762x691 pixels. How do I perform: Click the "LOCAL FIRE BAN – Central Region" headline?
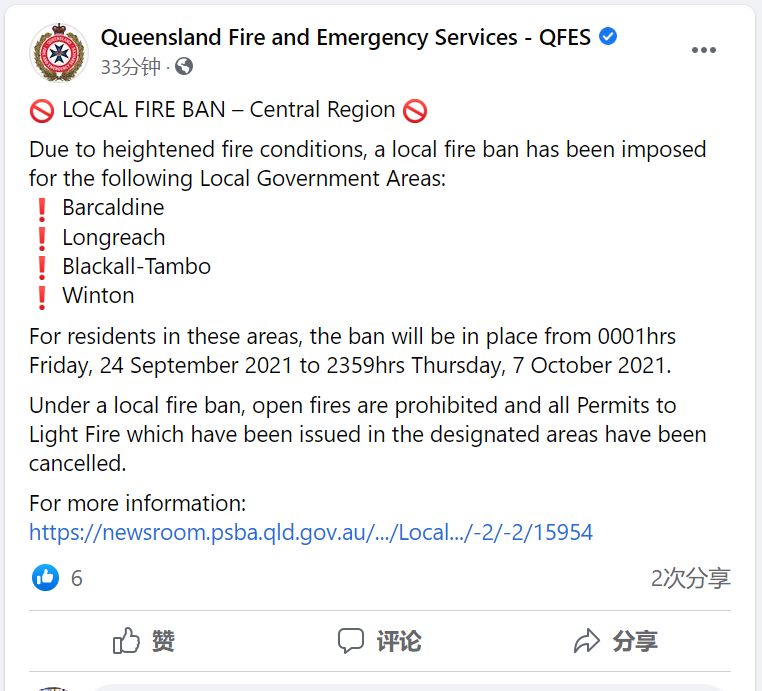[x=229, y=110]
